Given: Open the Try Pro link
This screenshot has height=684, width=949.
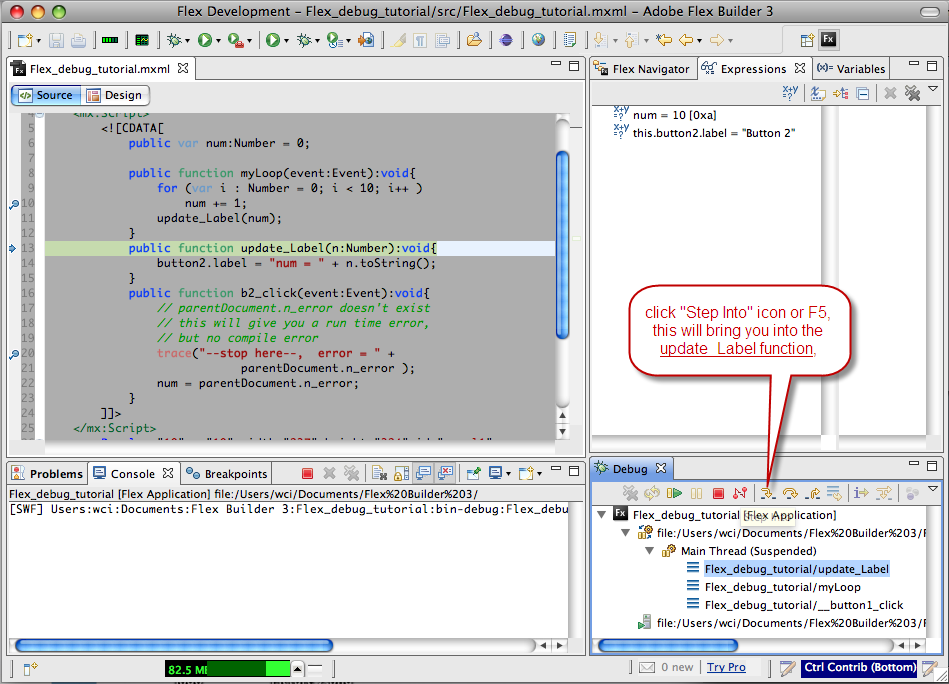Looking at the screenshot, I should (726, 667).
